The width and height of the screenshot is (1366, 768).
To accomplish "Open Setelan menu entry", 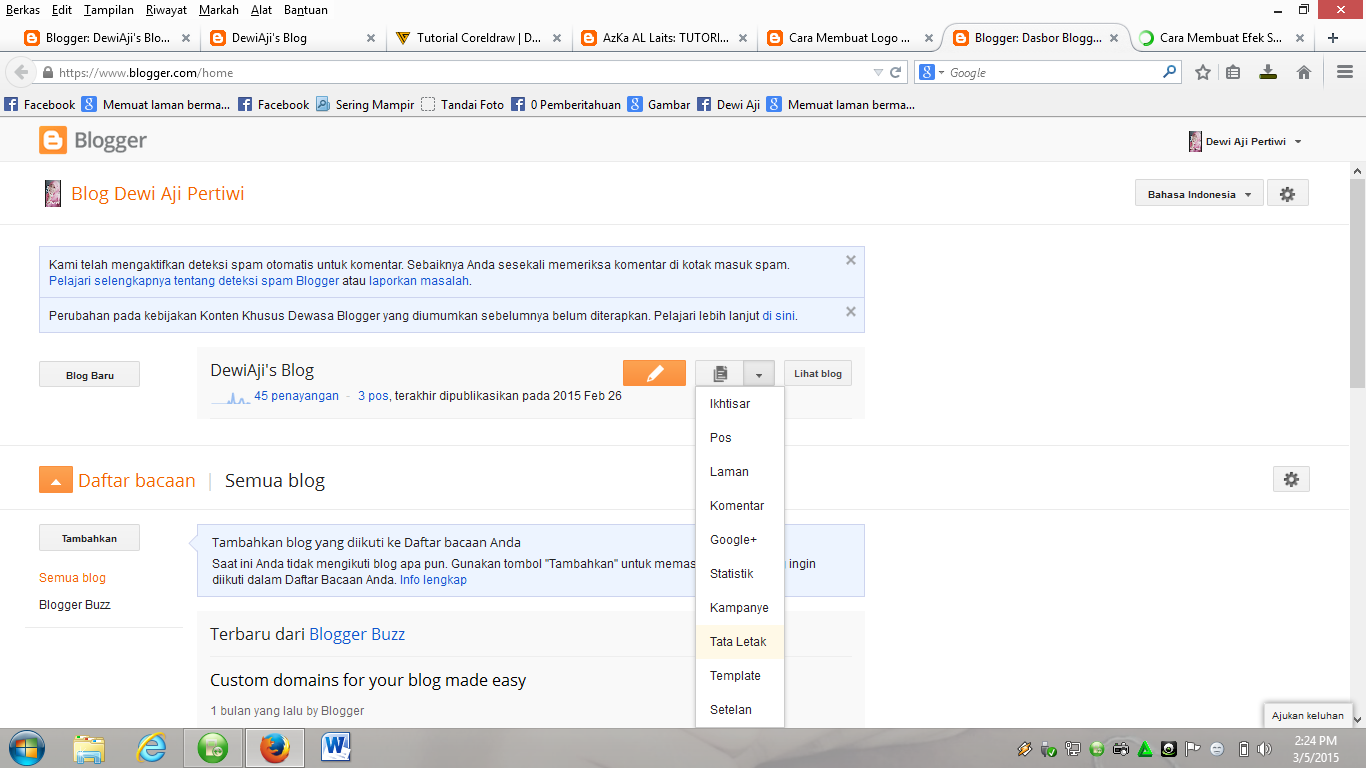I will tap(740, 710).
